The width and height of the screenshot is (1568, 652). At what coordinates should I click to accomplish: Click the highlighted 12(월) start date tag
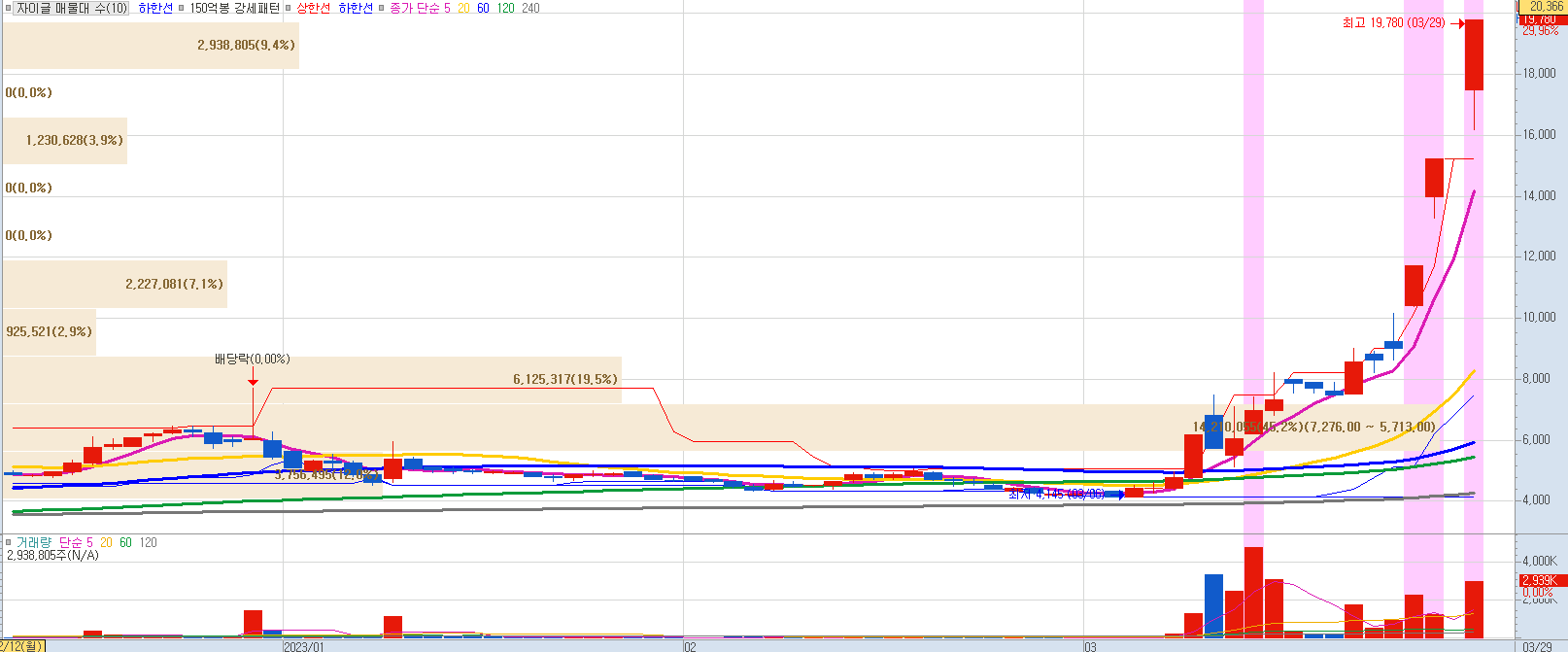(22, 646)
